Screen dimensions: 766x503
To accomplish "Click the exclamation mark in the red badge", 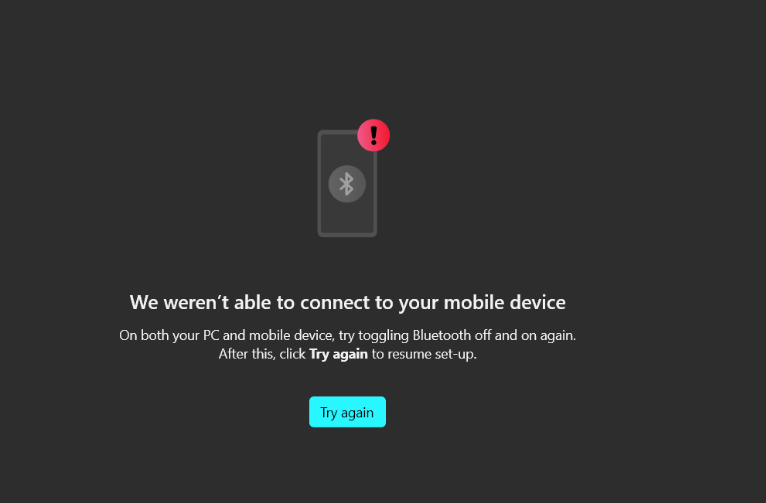I will [x=374, y=135].
